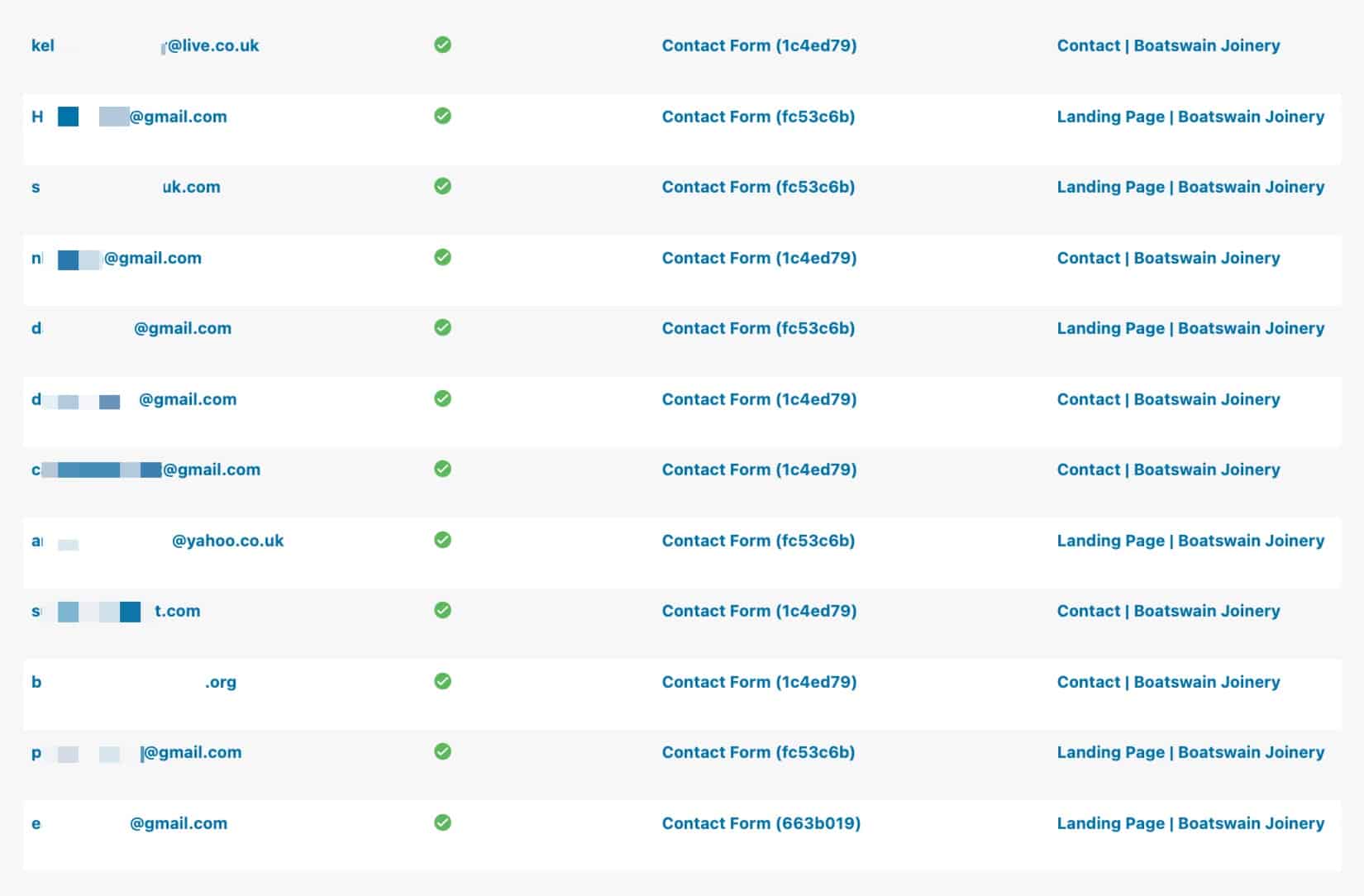1364x896 pixels.
Task: Click the green check in the s…t.com row
Action: 443,610
